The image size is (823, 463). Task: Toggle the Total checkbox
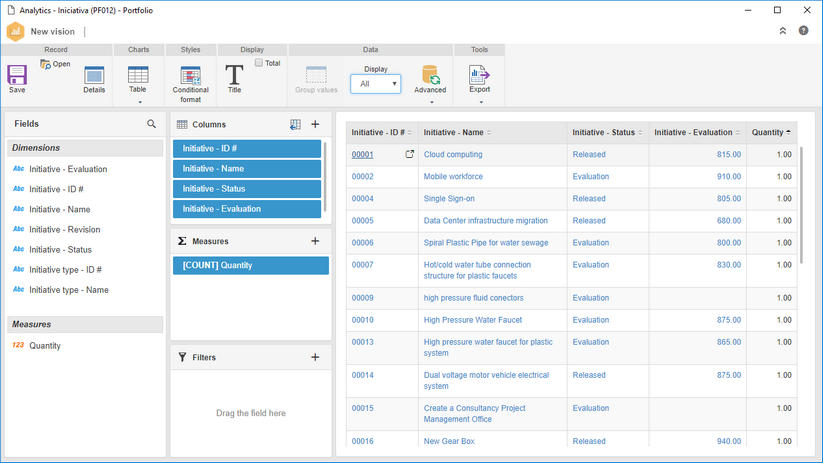tap(259, 62)
